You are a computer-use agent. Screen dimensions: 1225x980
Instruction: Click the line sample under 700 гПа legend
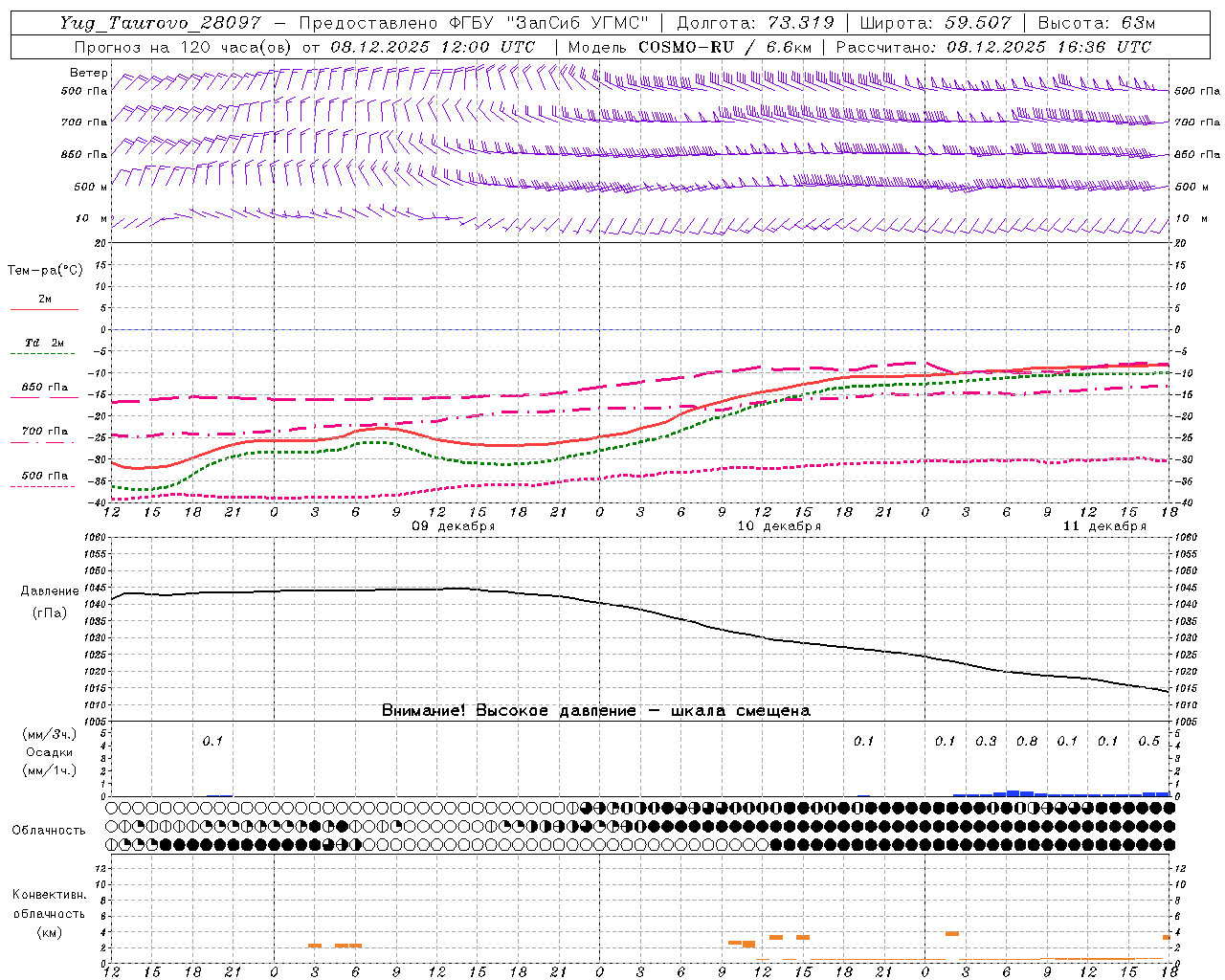[44, 442]
